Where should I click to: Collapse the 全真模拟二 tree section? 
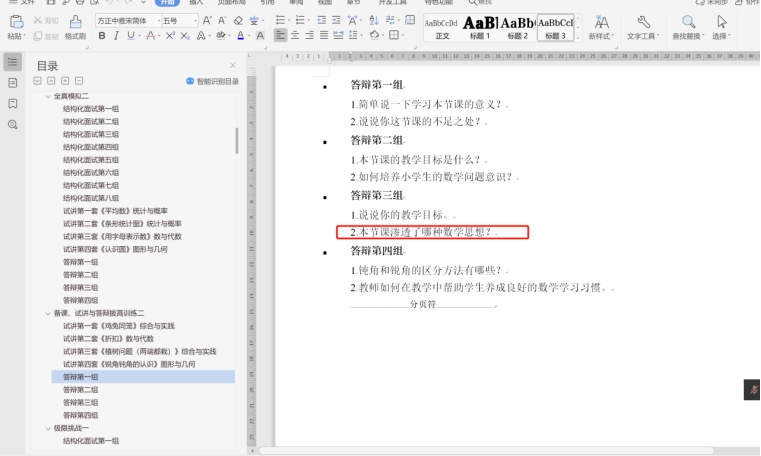coord(47,96)
